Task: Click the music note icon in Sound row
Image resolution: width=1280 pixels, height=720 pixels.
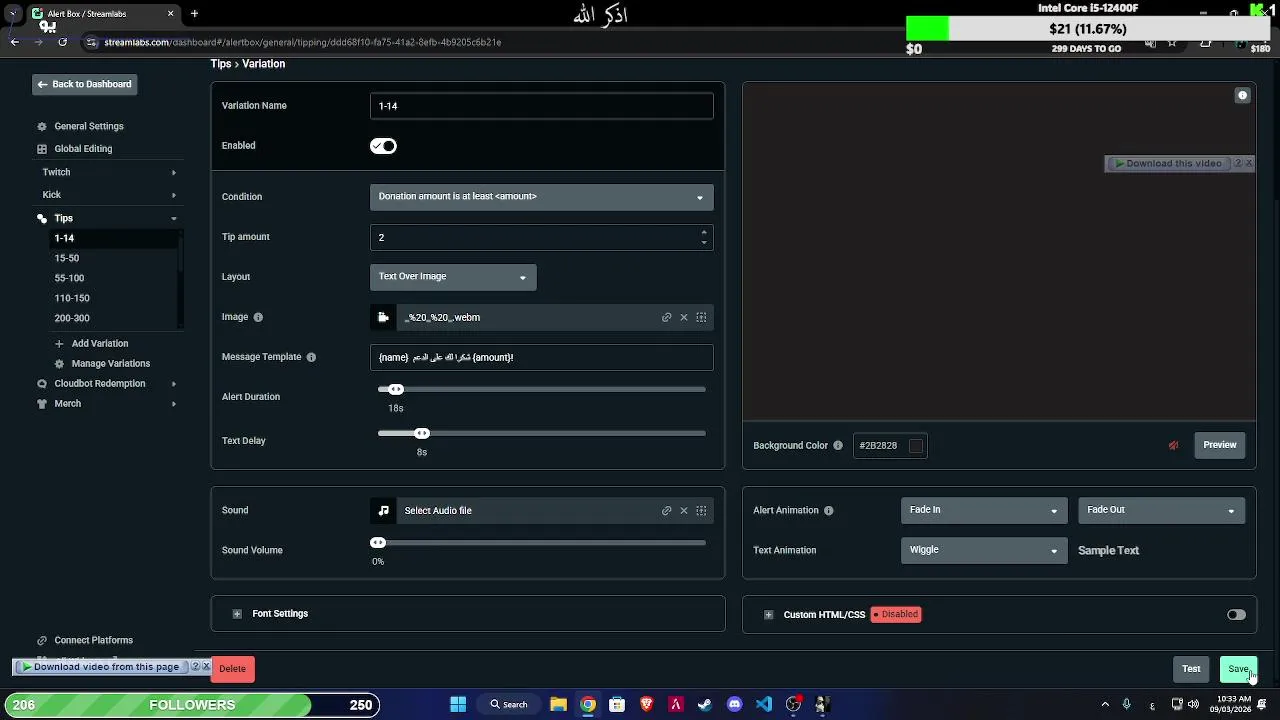Action: tap(383, 510)
